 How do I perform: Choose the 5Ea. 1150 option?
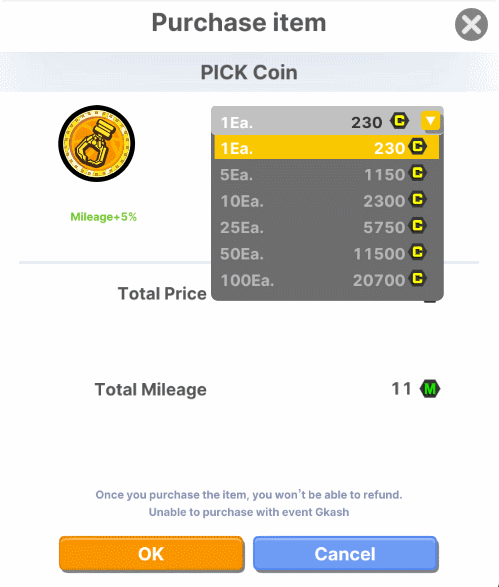coord(326,174)
